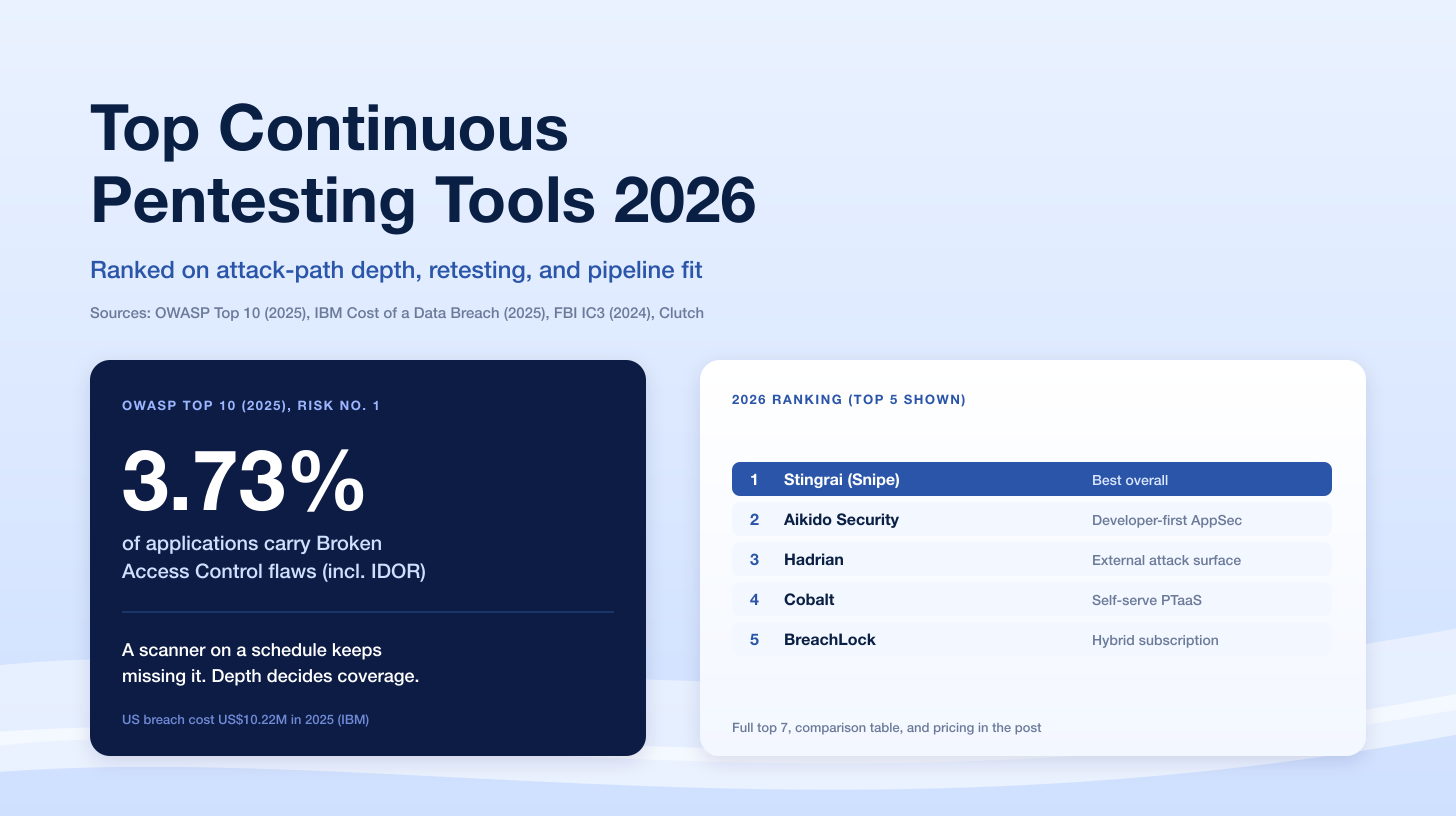Click the 'US breach cost US$10.22M in 2025 (IBM)' note
This screenshot has height=816, width=1456.
tap(246, 719)
